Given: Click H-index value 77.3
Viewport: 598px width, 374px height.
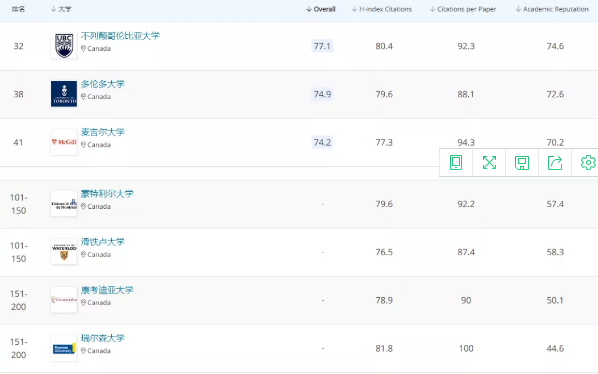Looking at the screenshot, I should point(384,142).
